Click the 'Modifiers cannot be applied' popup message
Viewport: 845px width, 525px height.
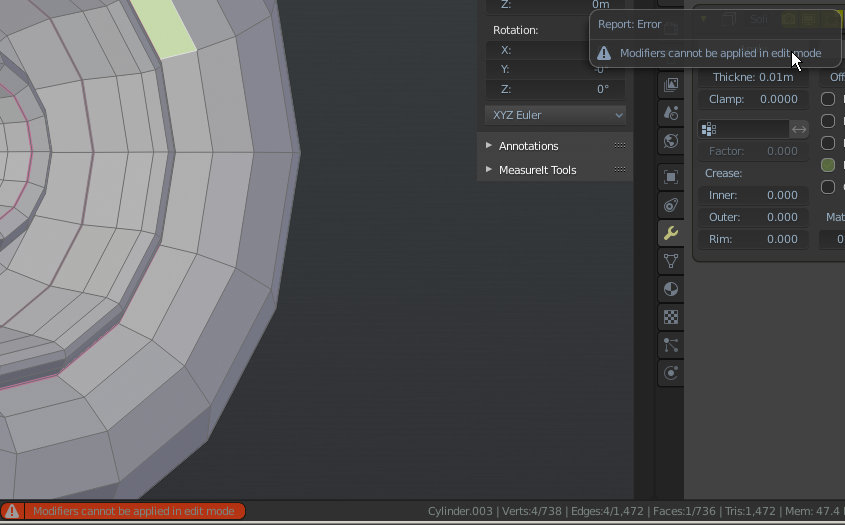tap(721, 53)
